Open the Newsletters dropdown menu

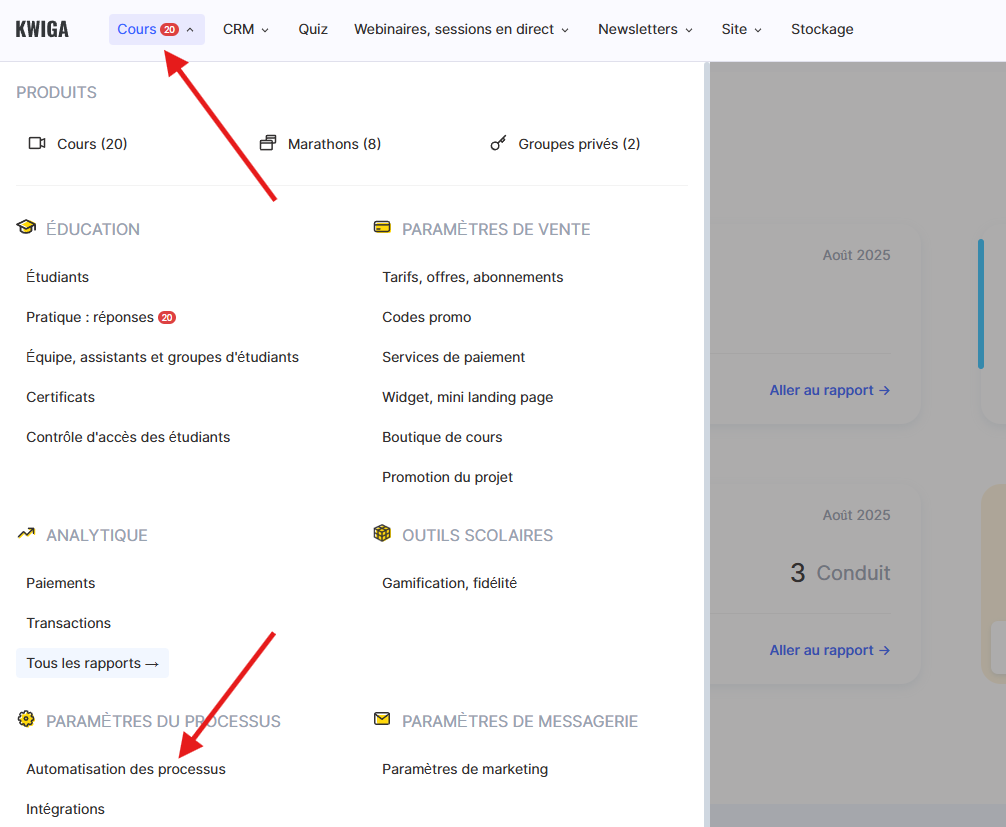point(645,29)
